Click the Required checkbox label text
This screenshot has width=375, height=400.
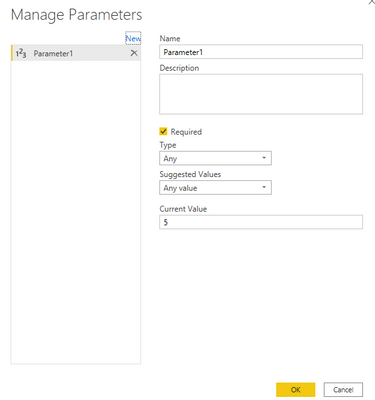tap(186, 132)
